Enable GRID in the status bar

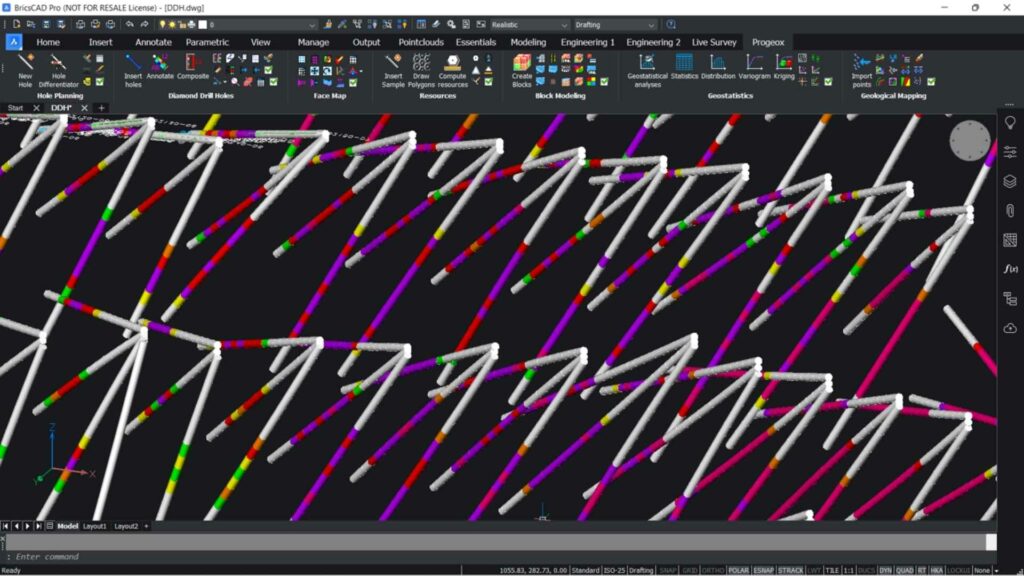[x=689, y=570]
